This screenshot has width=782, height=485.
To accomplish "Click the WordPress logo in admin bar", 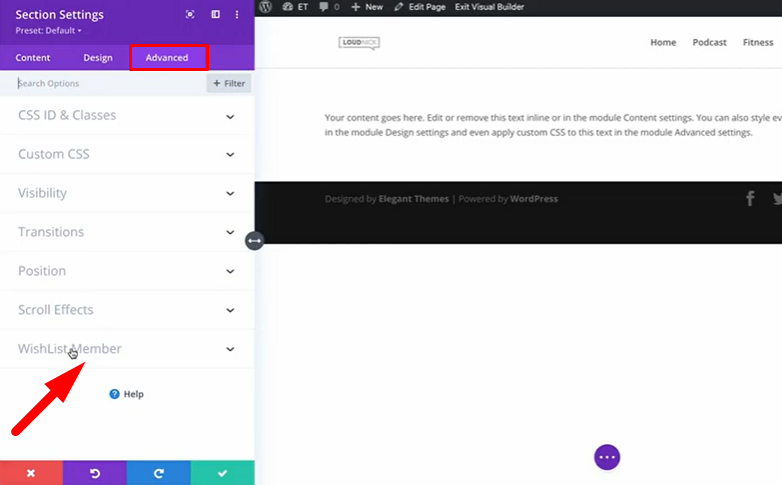I will [x=264, y=6].
